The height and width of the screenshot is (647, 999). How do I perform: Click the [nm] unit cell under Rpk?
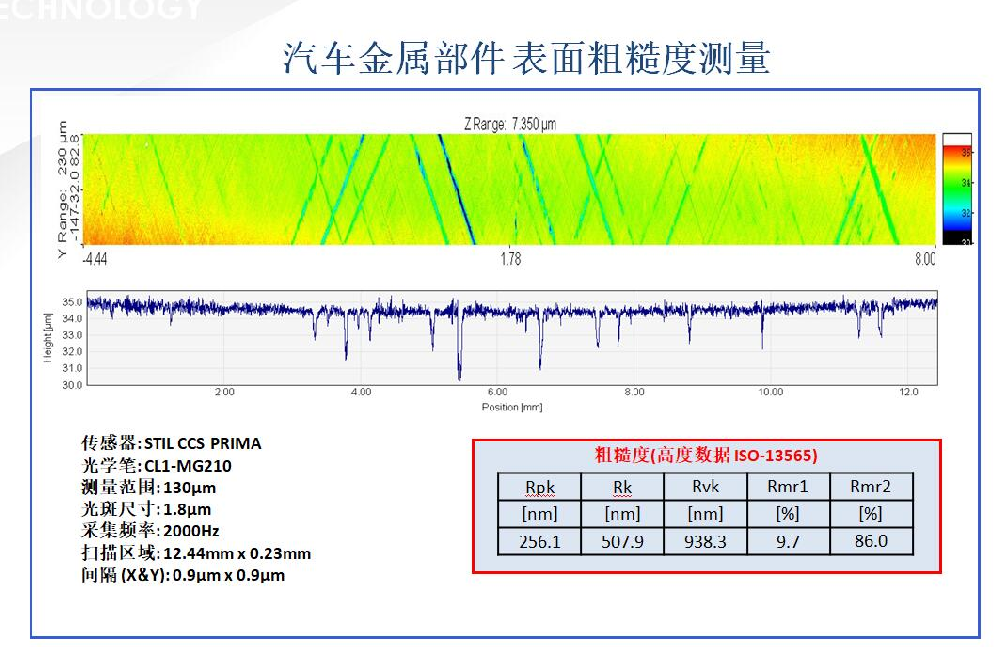540,514
